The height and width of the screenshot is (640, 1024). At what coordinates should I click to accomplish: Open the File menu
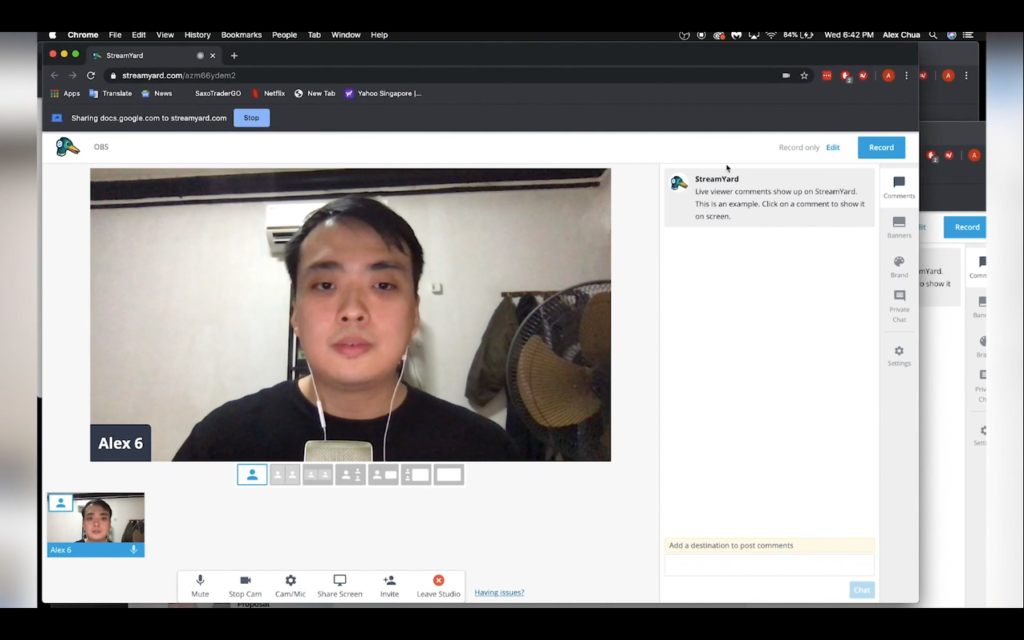tap(115, 35)
